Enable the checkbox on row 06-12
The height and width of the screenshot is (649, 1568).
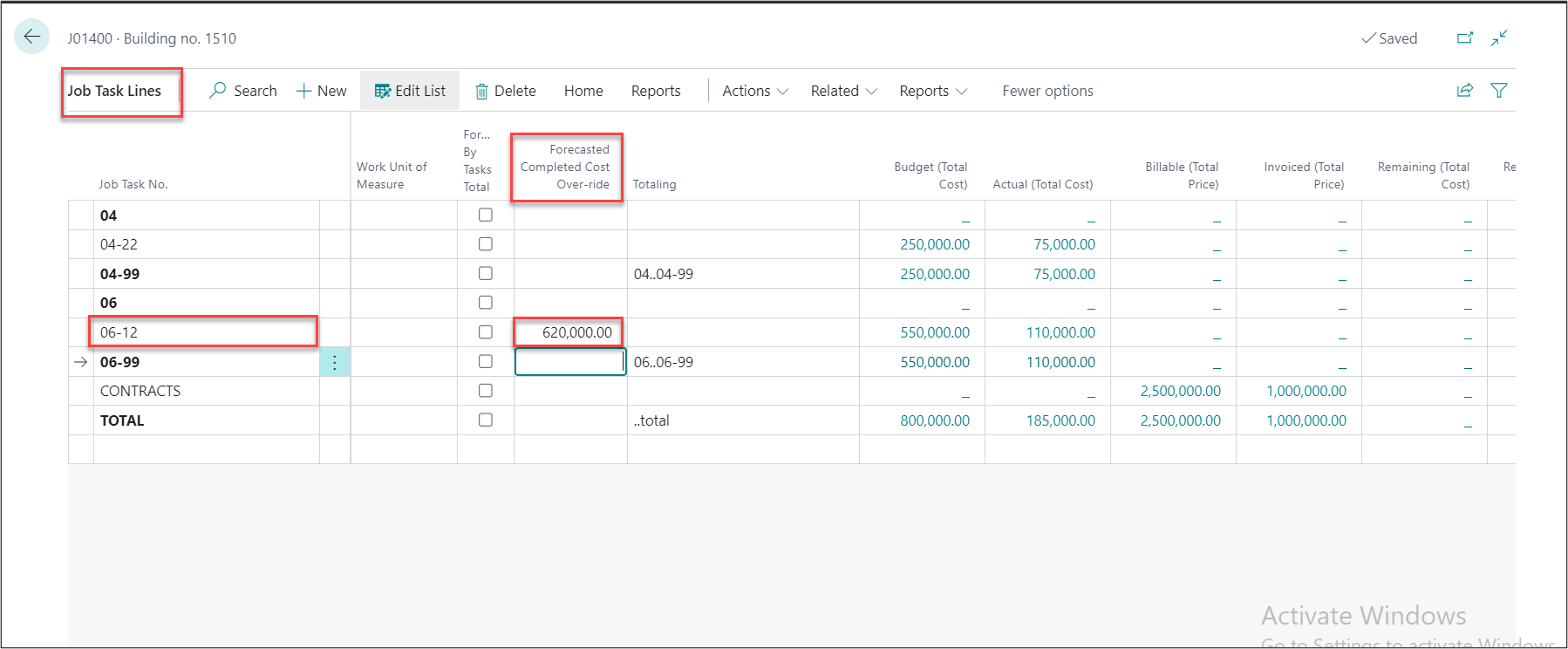[x=486, y=332]
